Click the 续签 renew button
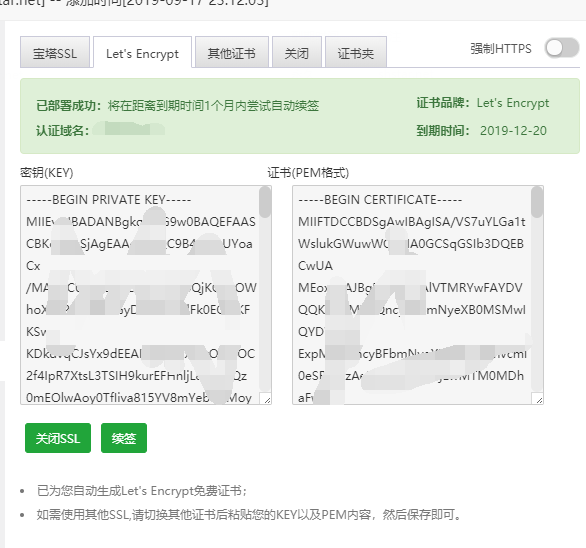Screen dimensions: 586x548 [124, 438]
